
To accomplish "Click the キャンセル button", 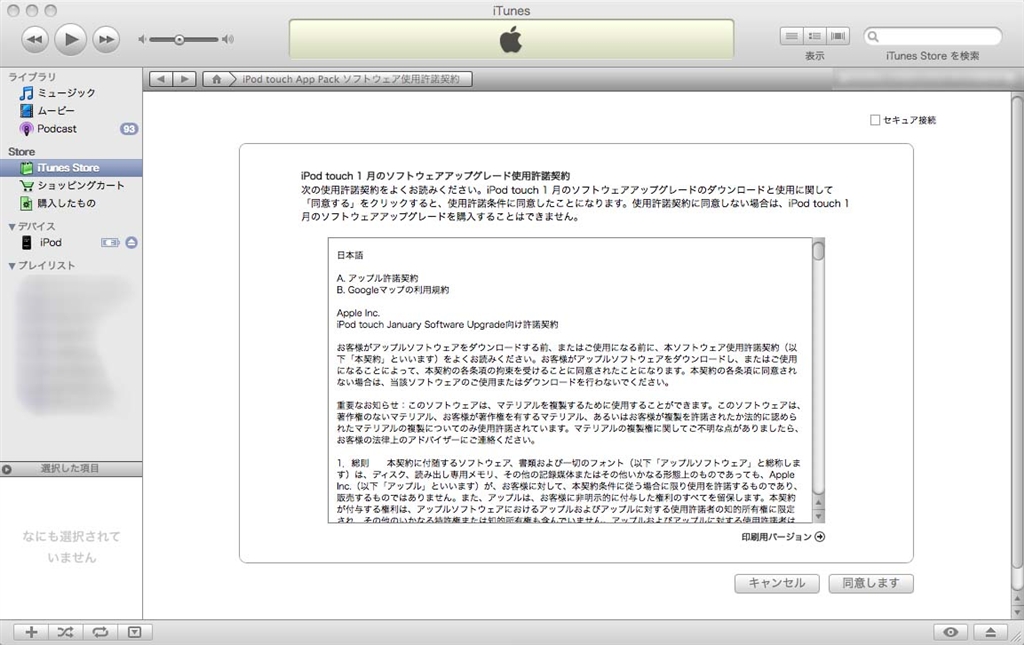I will pos(776,583).
